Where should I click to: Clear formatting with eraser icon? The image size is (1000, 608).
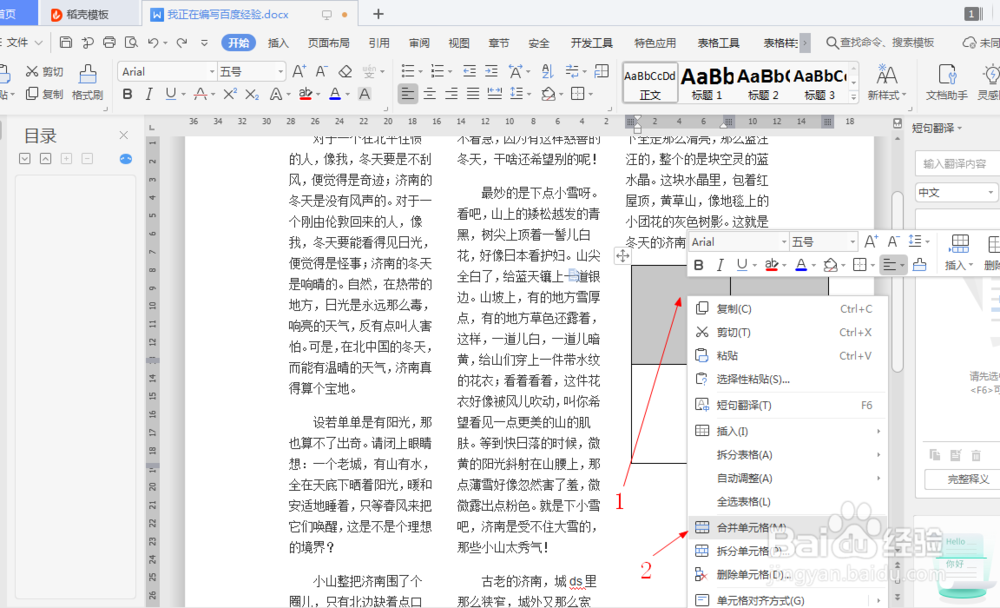[x=345, y=71]
